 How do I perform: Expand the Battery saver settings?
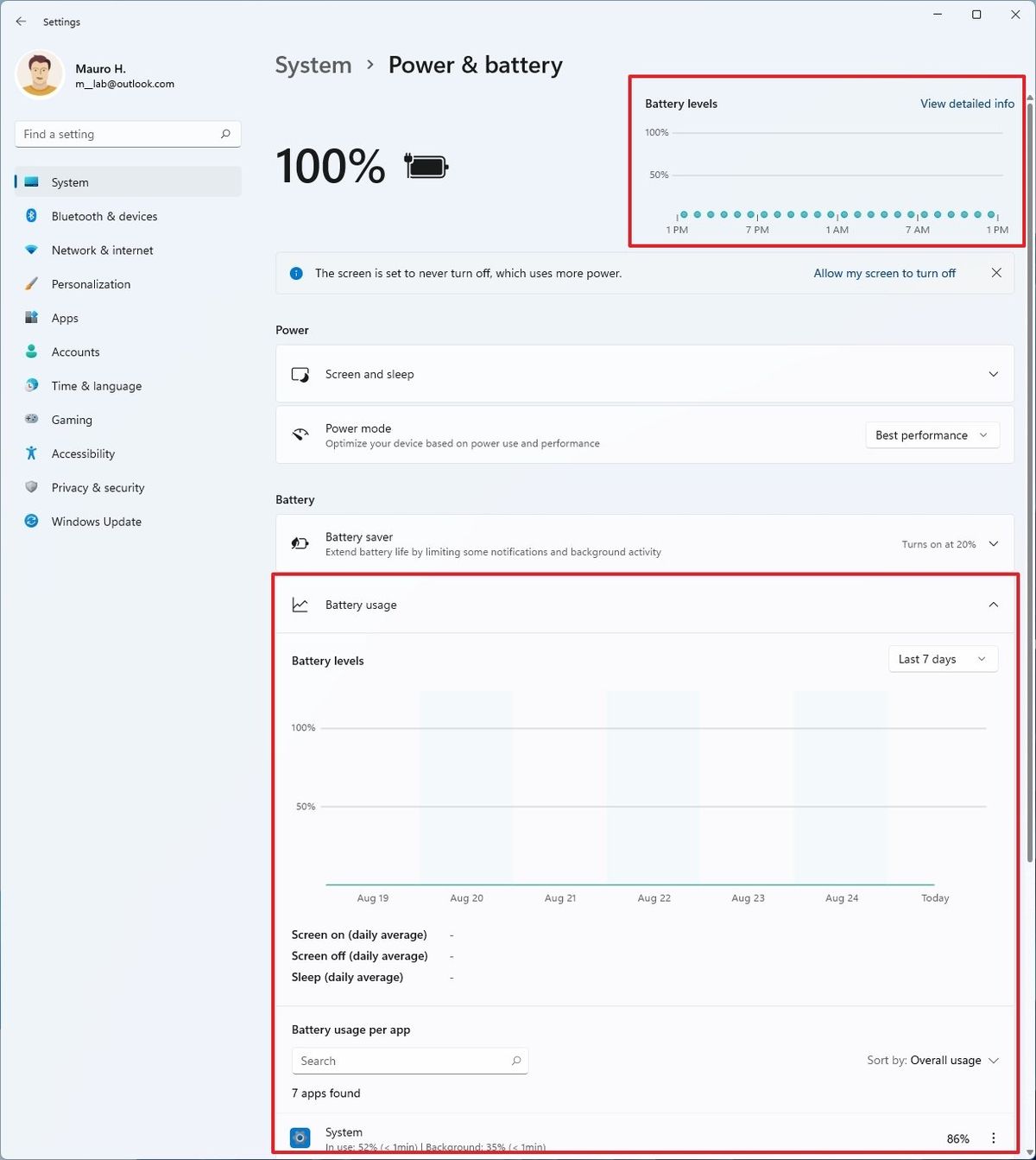(993, 544)
